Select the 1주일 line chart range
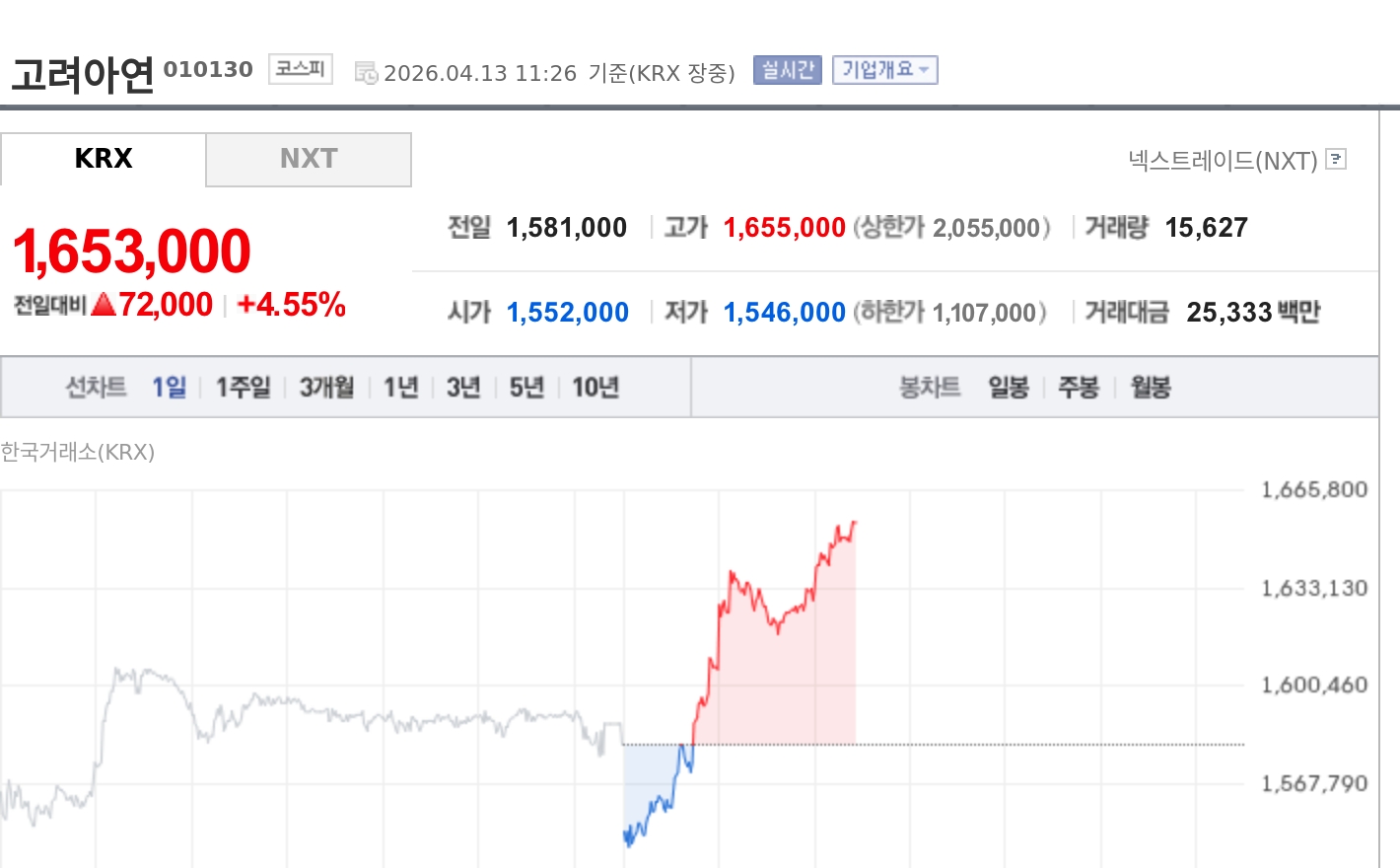 point(243,387)
